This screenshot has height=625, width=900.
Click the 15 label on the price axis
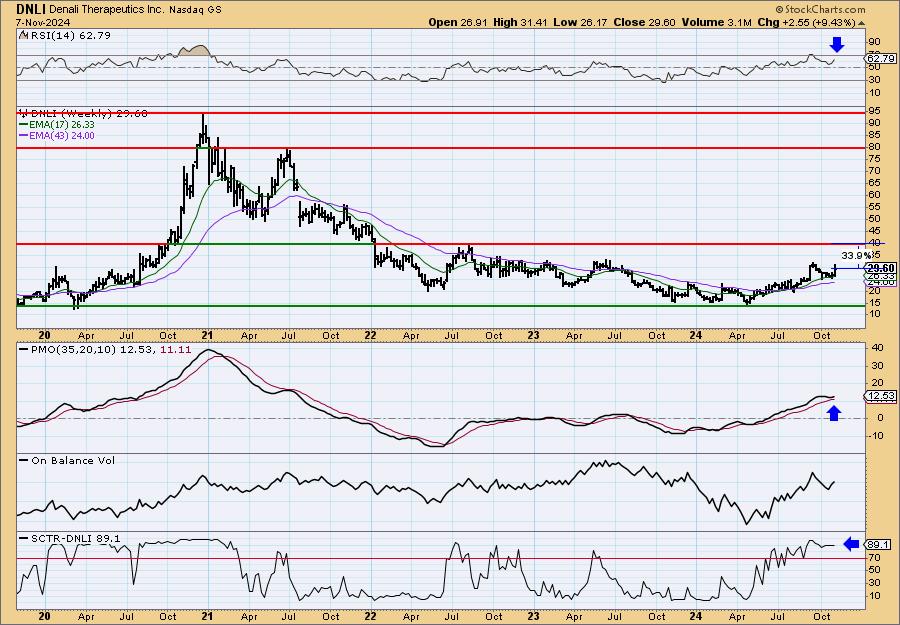[874, 302]
